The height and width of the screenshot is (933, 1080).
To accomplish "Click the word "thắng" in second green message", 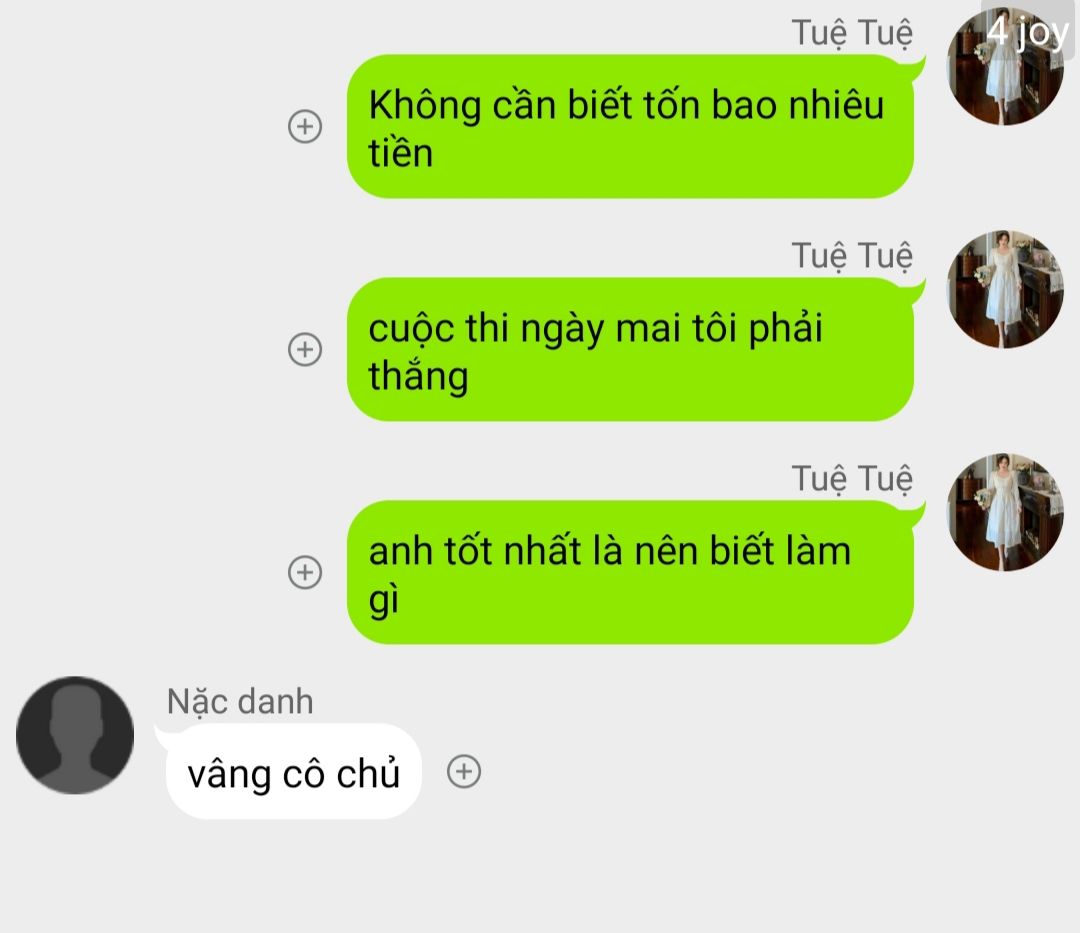I will click(418, 377).
